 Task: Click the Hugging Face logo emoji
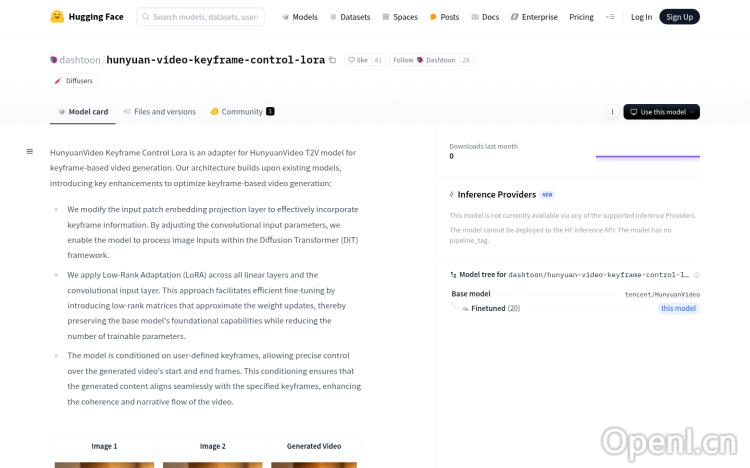point(57,17)
